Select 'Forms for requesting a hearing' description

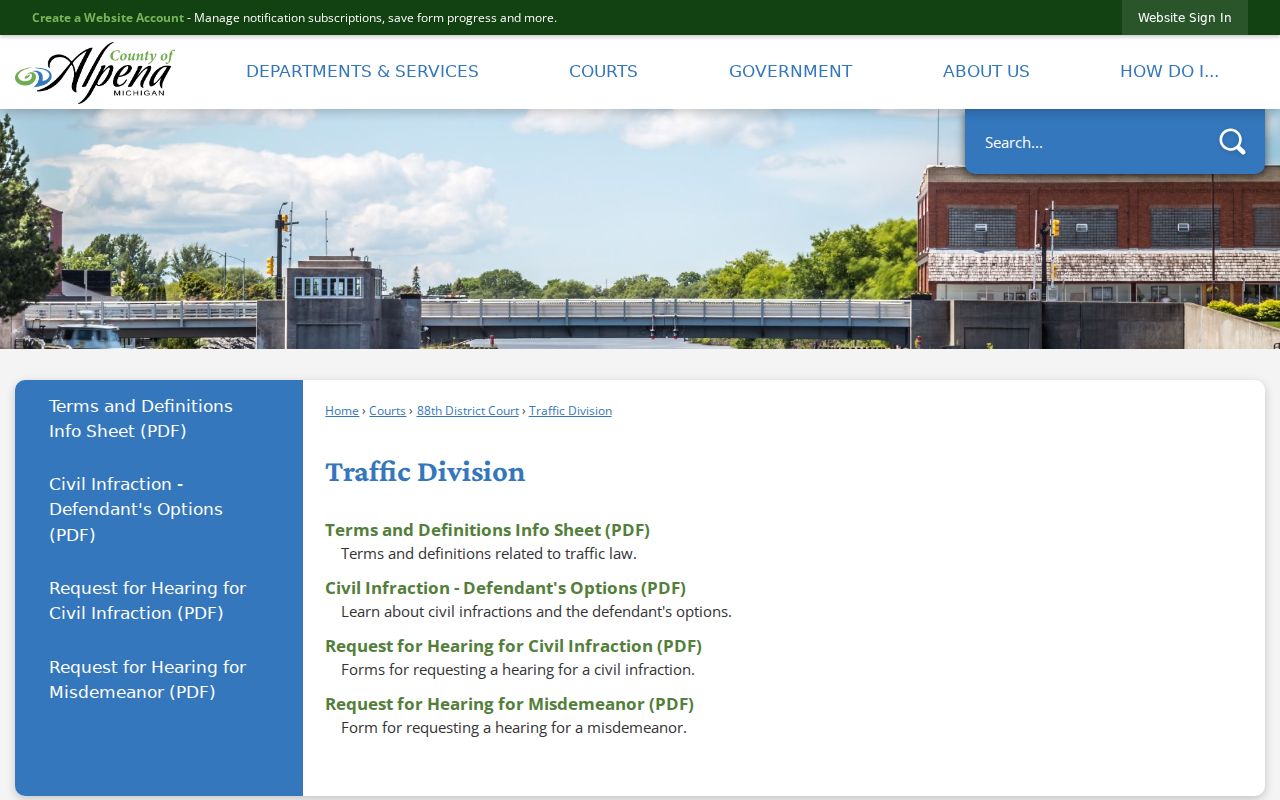(x=518, y=670)
